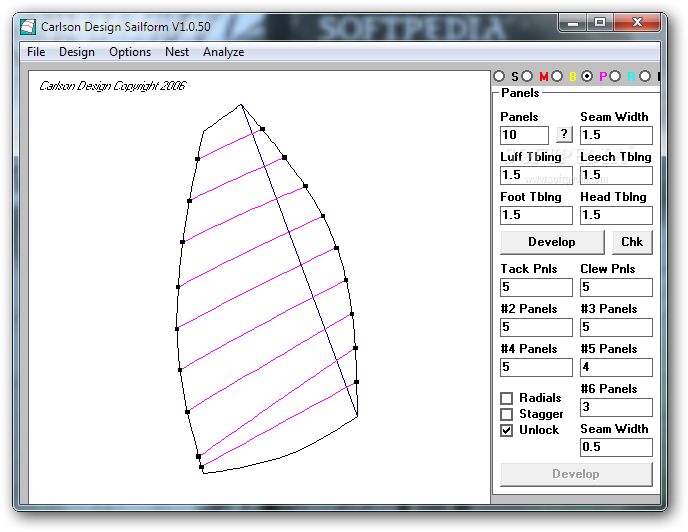Open the Options menu
The image size is (688, 532).
[x=130, y=52]
